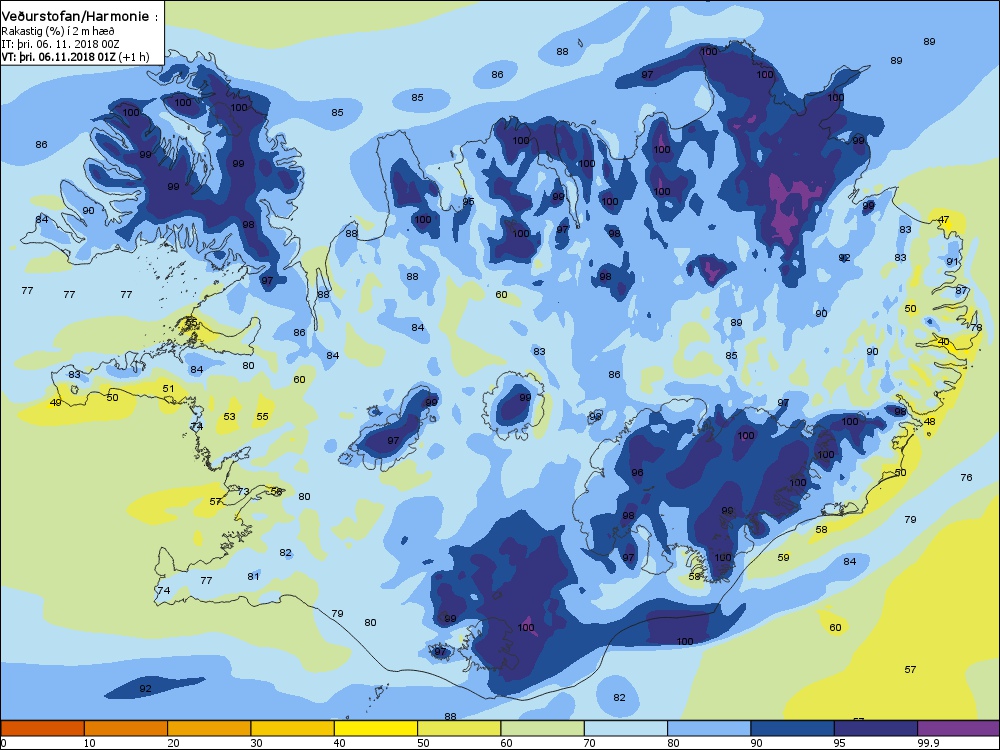
Task: Click the 30–40 amber legend swatch
Action: (x=293, y=728)
